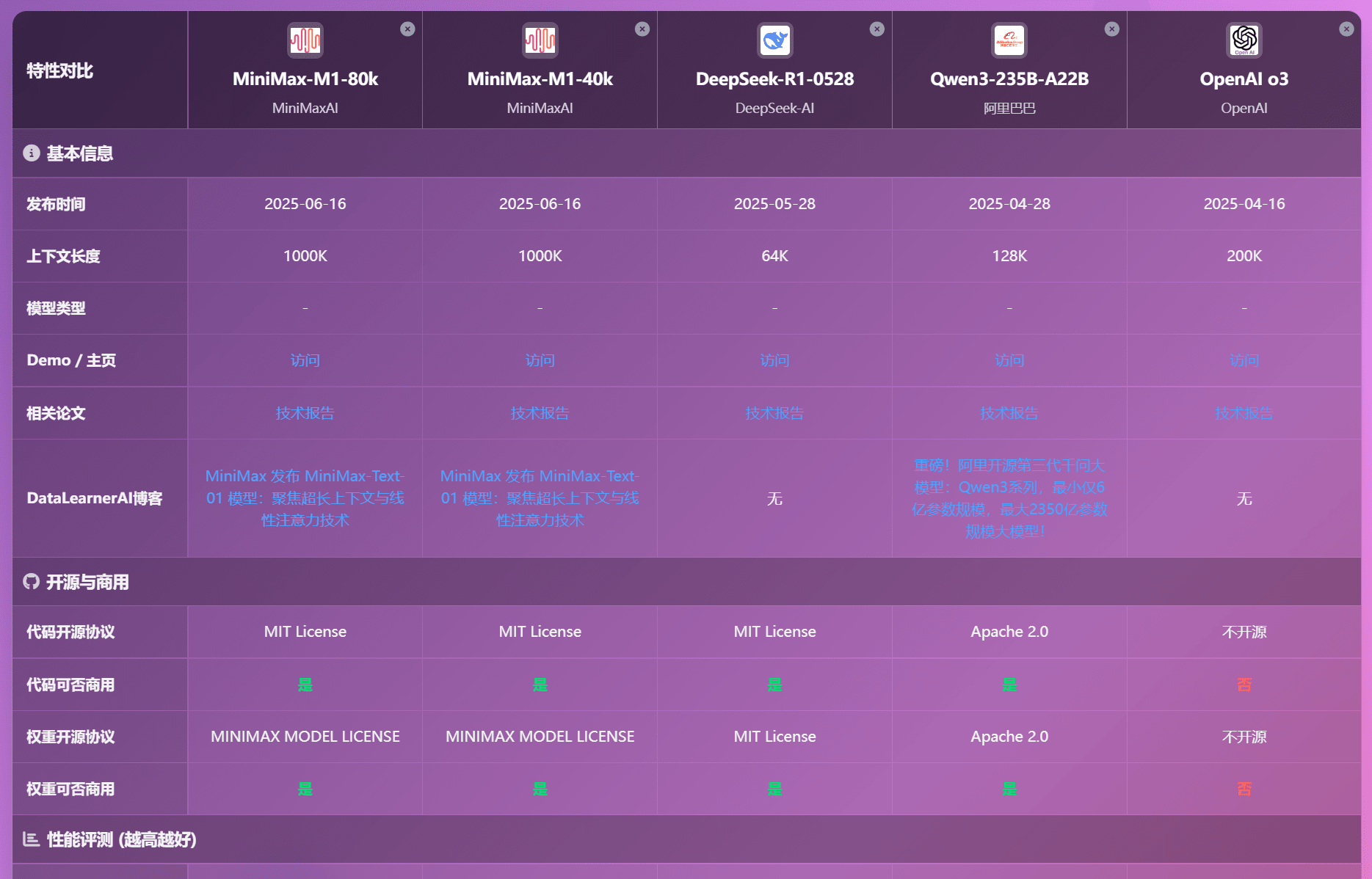1372x879 pixels.
Task: Click the 相关论文 row label
Action: 56,413
